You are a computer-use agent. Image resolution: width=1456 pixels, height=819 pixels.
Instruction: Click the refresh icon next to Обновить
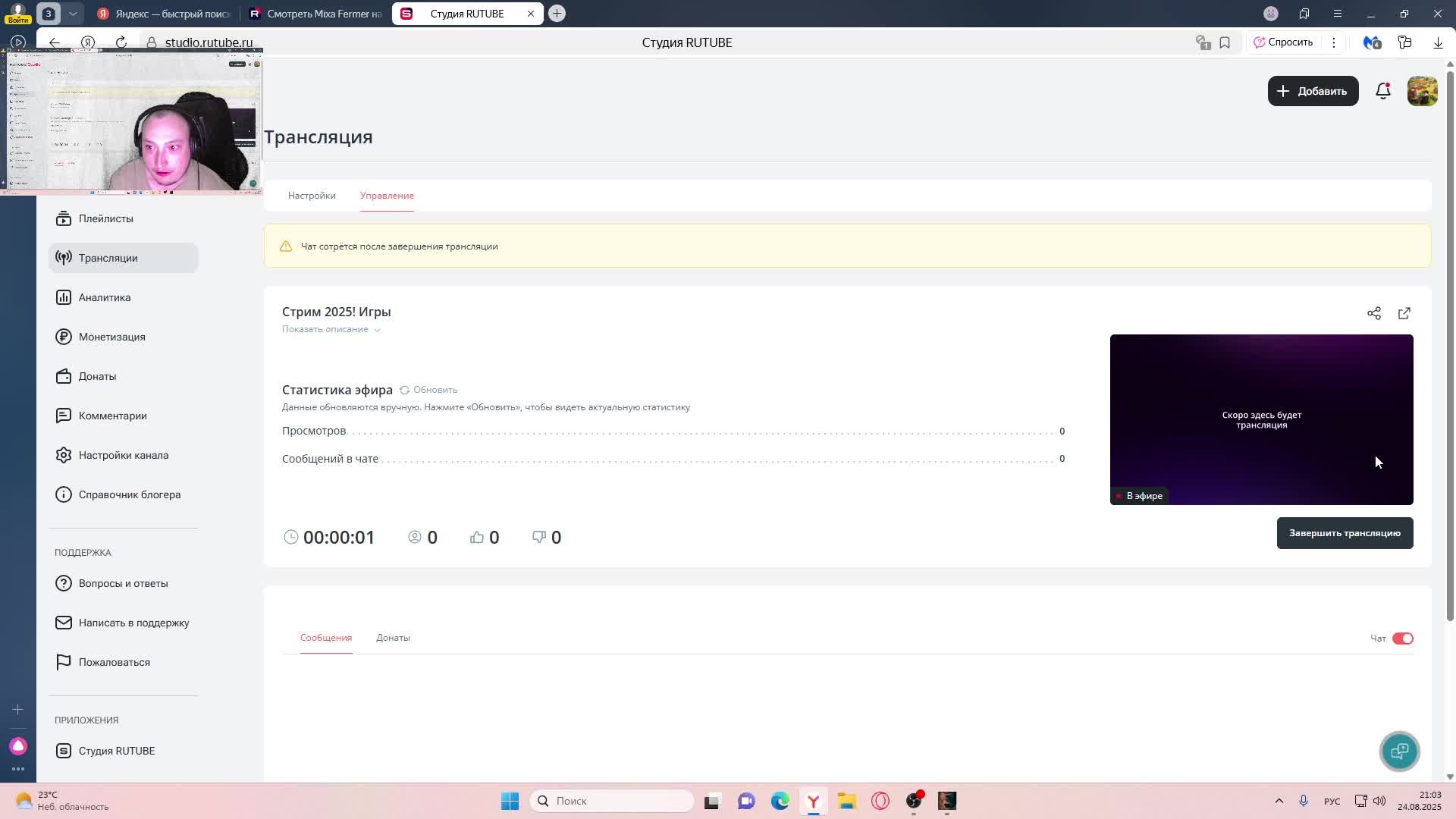pos(404,390)
